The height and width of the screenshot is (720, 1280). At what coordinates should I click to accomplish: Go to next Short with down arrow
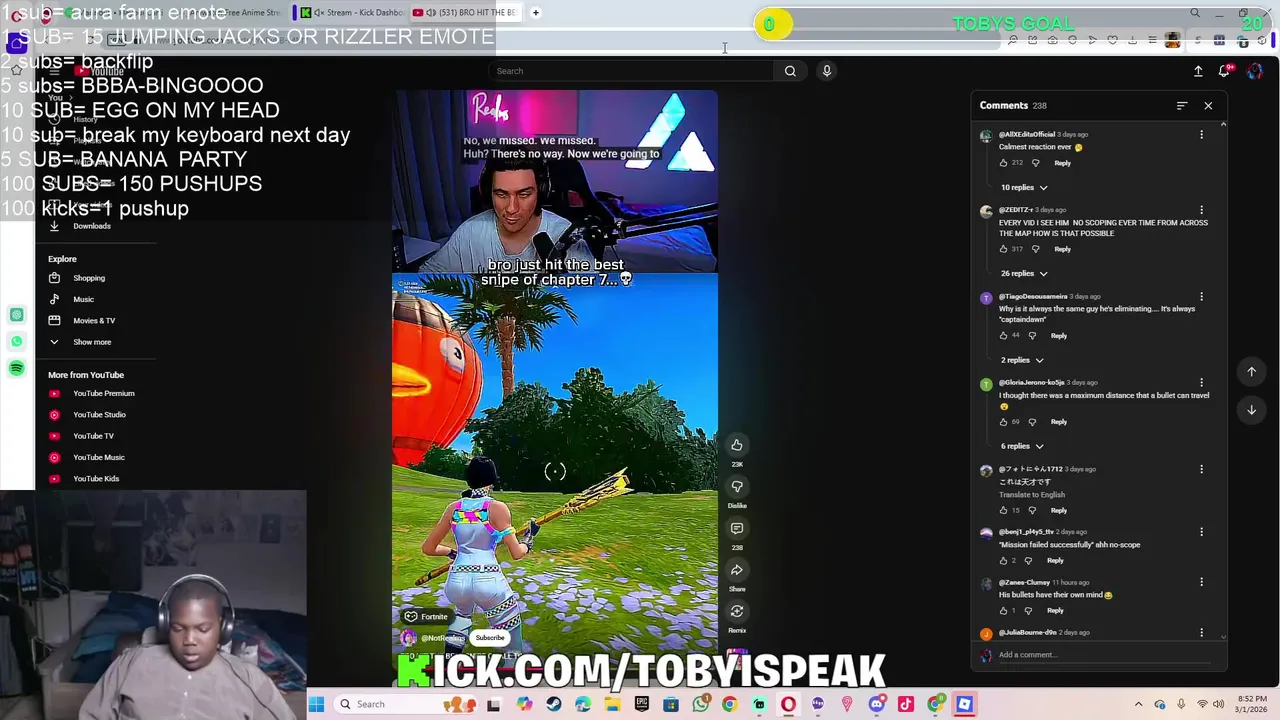(x=1251, y=410)
